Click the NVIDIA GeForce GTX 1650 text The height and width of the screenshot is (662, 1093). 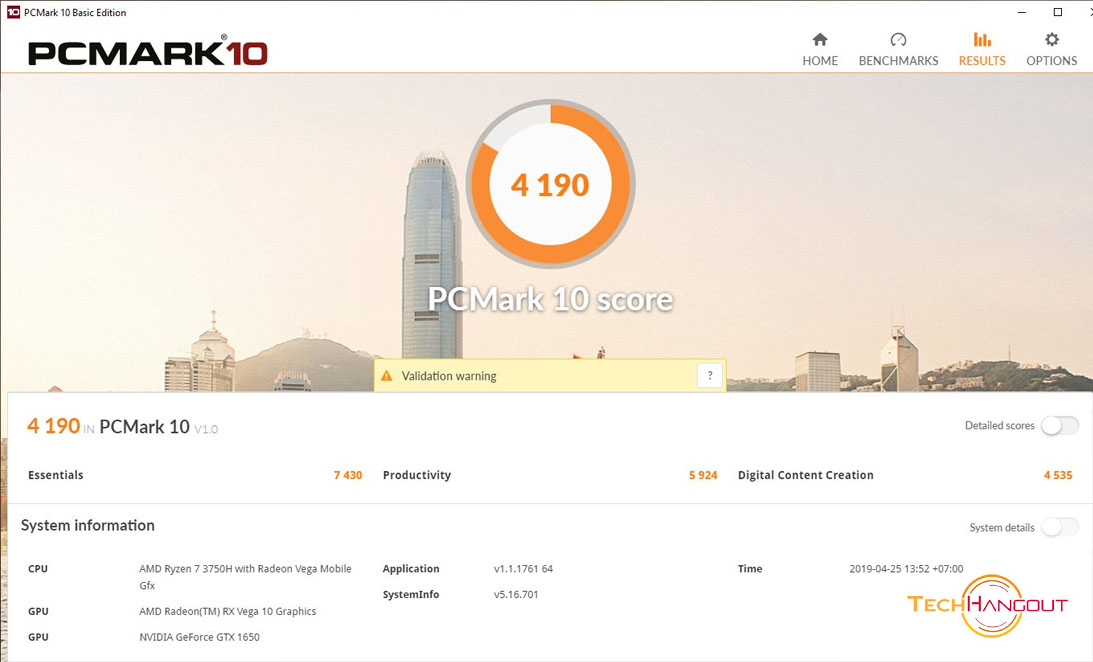tap(199, 637)
